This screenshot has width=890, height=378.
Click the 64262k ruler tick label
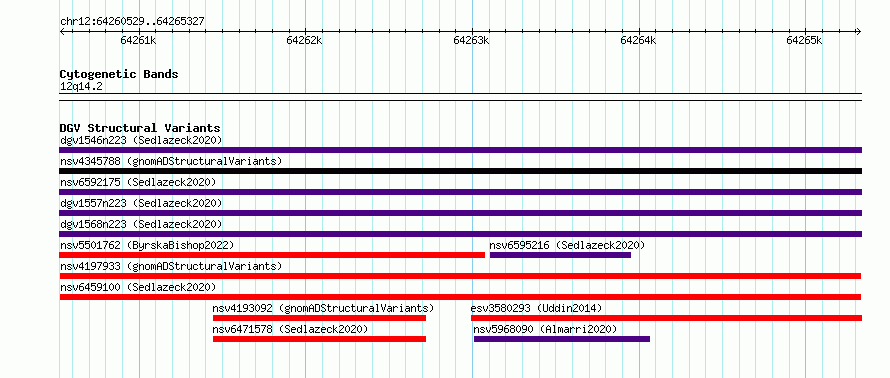[x=305, y=40]
